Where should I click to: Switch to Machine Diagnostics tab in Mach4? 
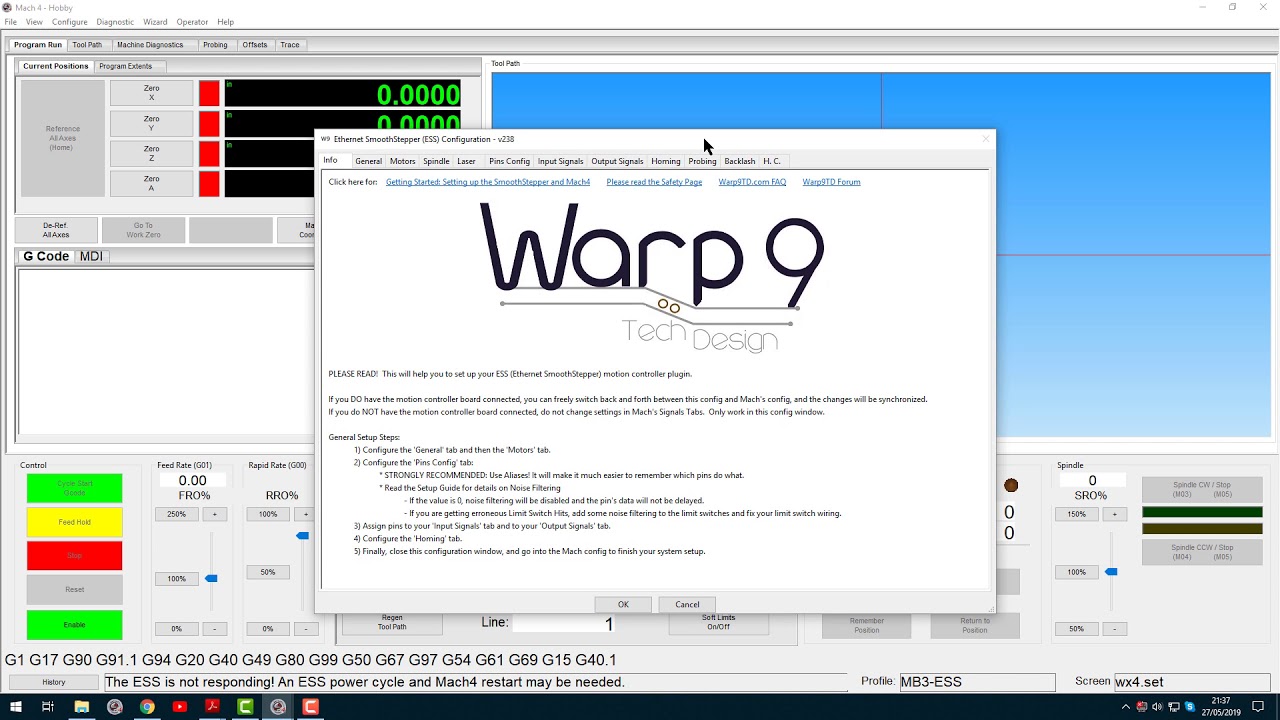coord(150,45)
